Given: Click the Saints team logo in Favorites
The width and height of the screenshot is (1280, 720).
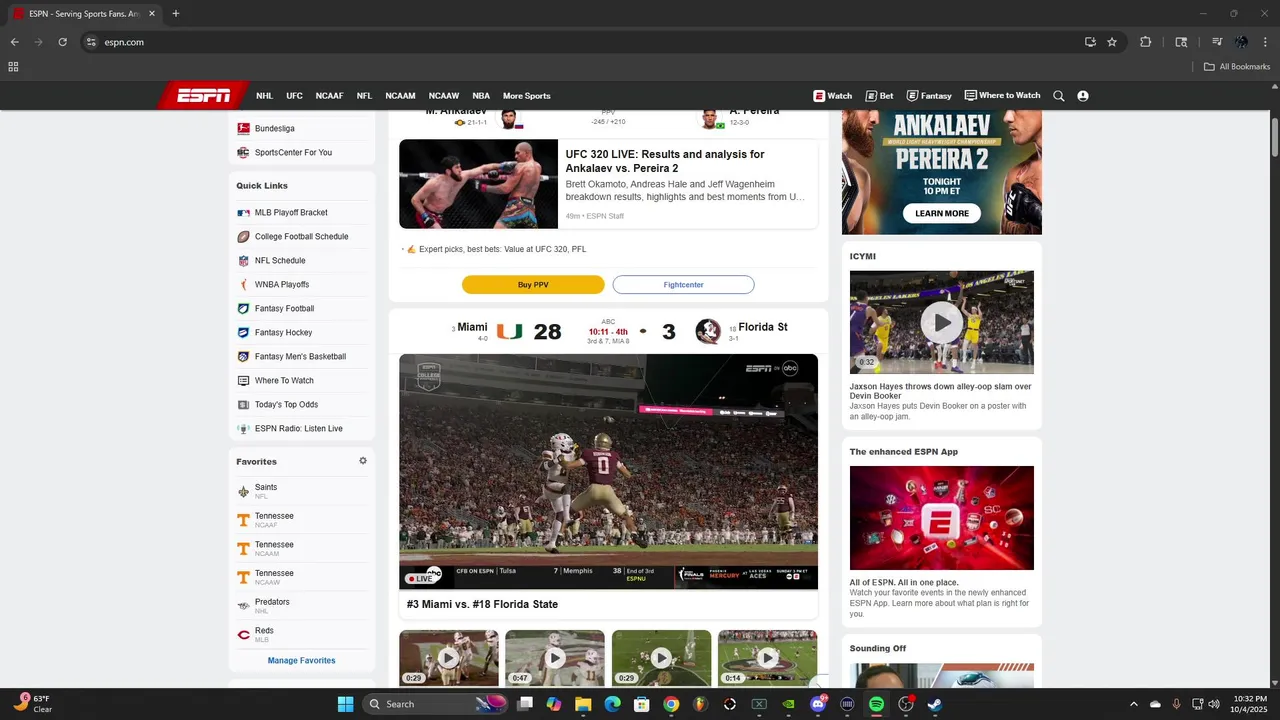Looking at the screenshot, I should tap(243, 491).
